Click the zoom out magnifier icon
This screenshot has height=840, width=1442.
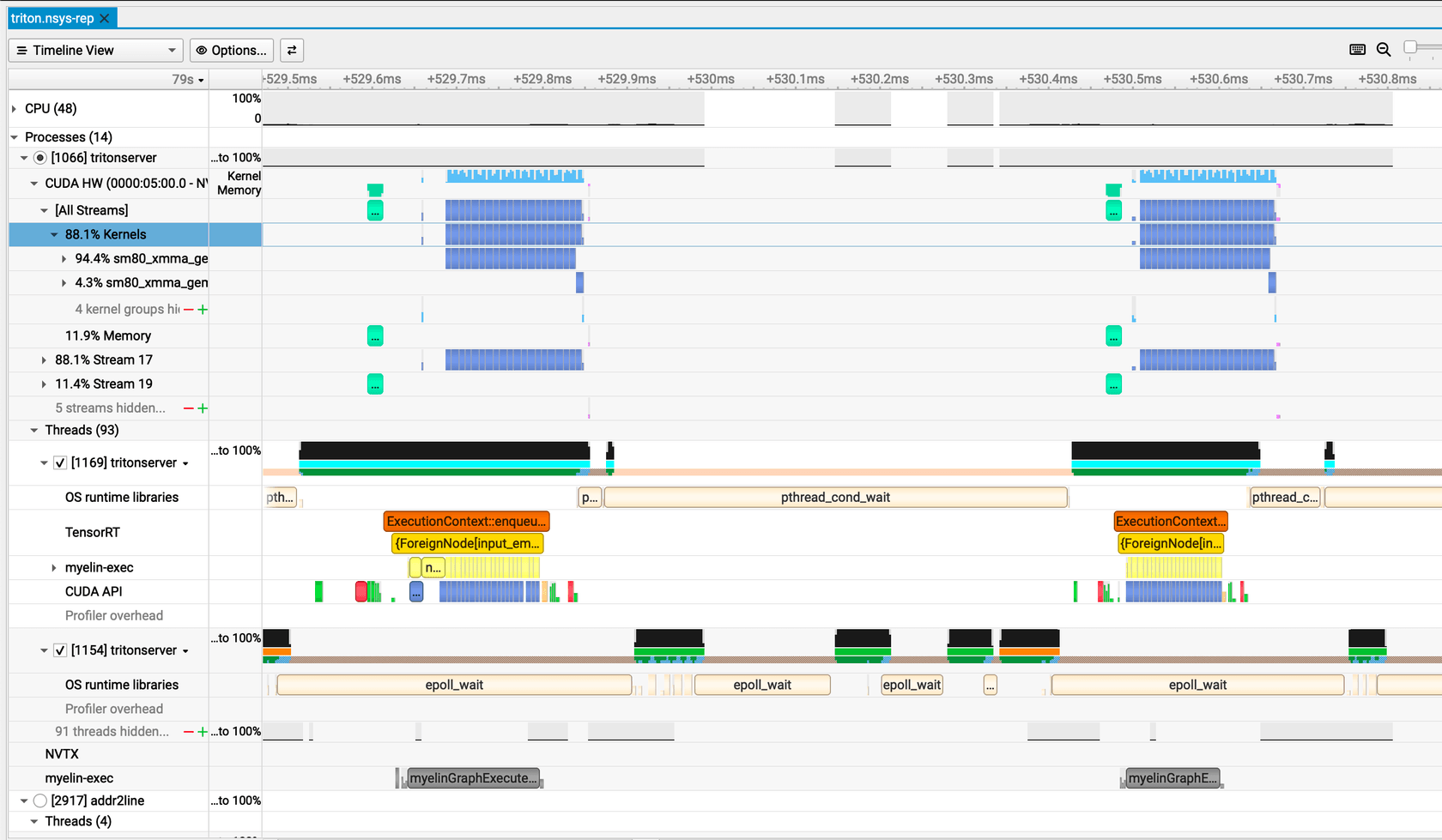coord(1383,50)
